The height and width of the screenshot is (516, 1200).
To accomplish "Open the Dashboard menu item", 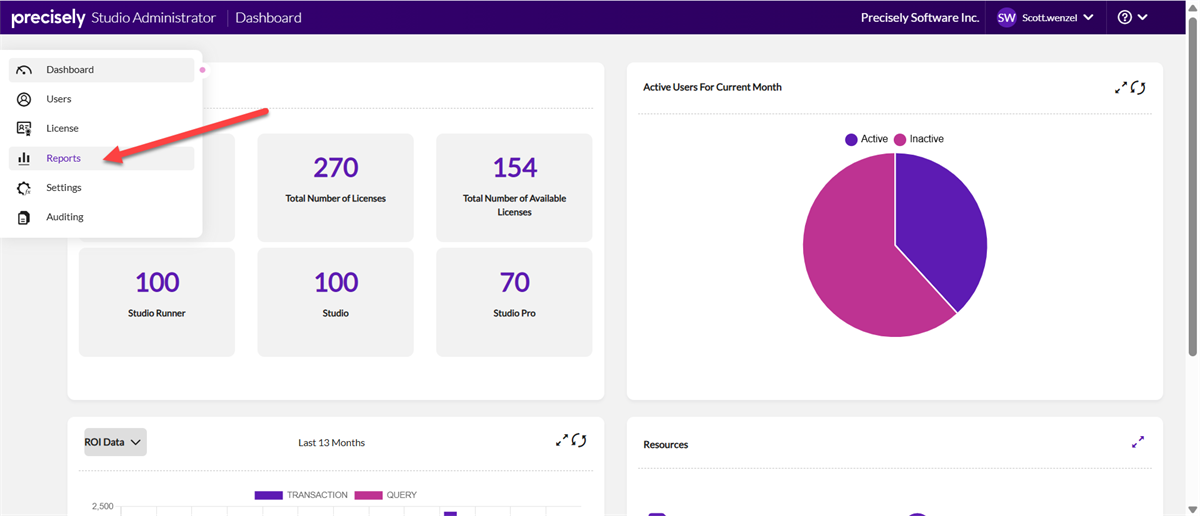I will pyautogui.click(x=101, y=70).
